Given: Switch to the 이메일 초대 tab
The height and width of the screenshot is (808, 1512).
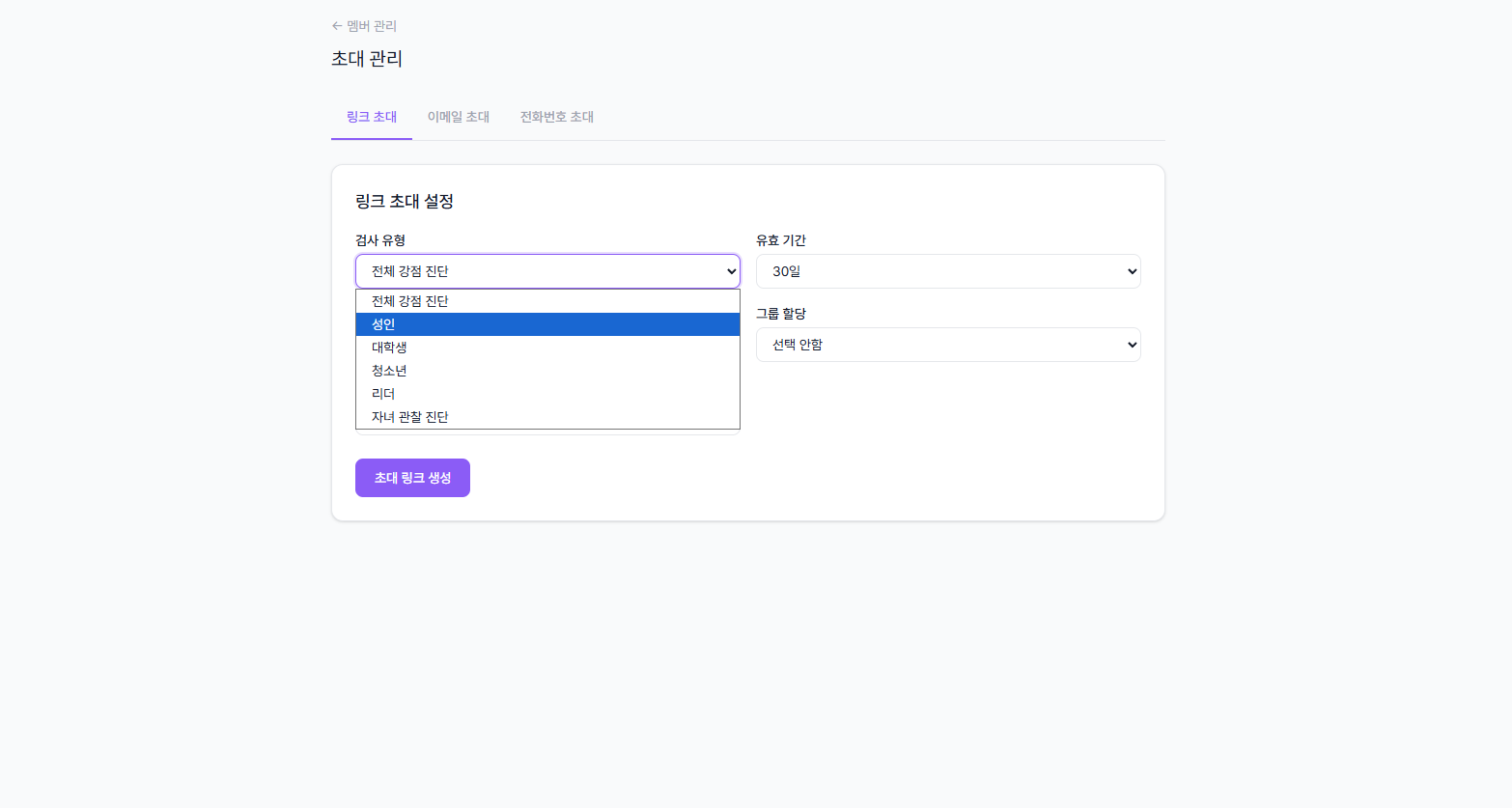Looking at the screenshot, I should coord(457,116).
